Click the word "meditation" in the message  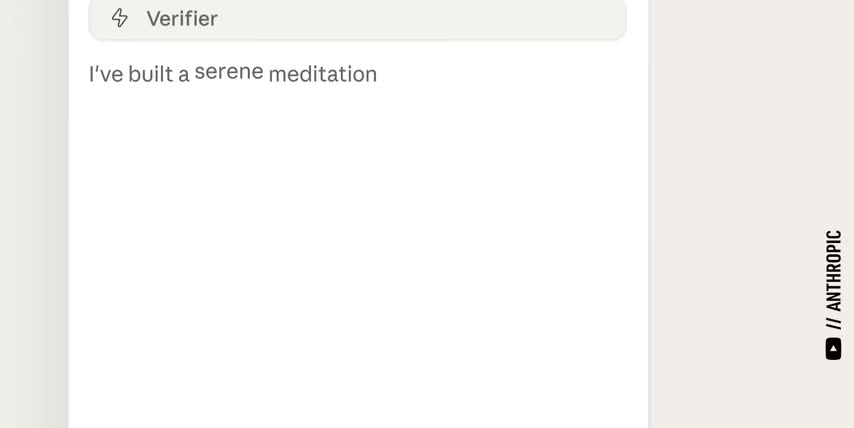(x=322, y=74)
